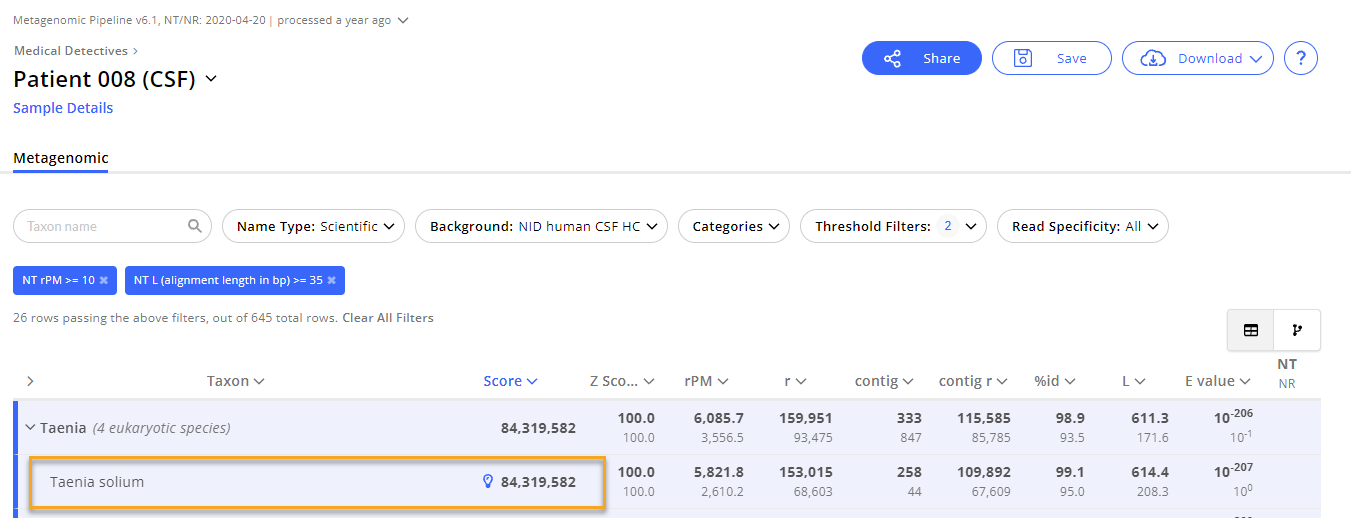Switch to table view icon
The width and height of the screenshot is (1351, 518).
point(1251,330)
